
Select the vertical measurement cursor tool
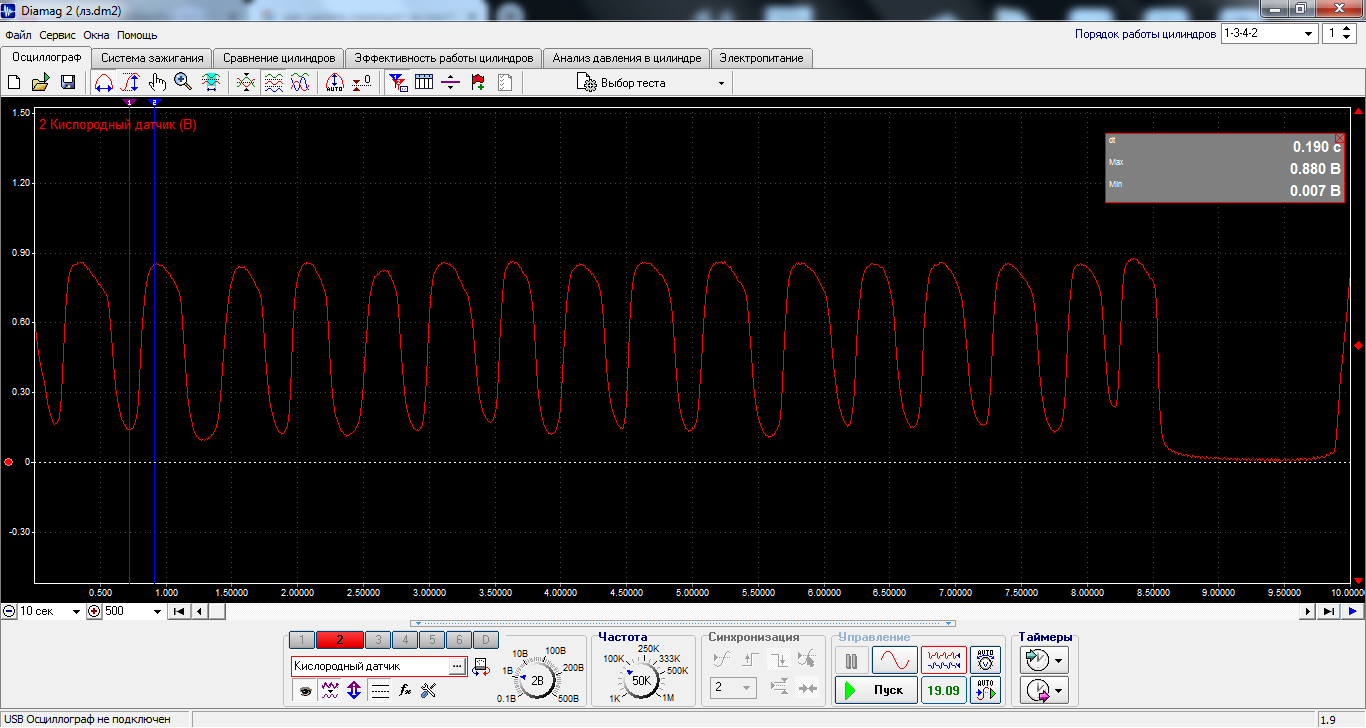click(x=130, y=83)
